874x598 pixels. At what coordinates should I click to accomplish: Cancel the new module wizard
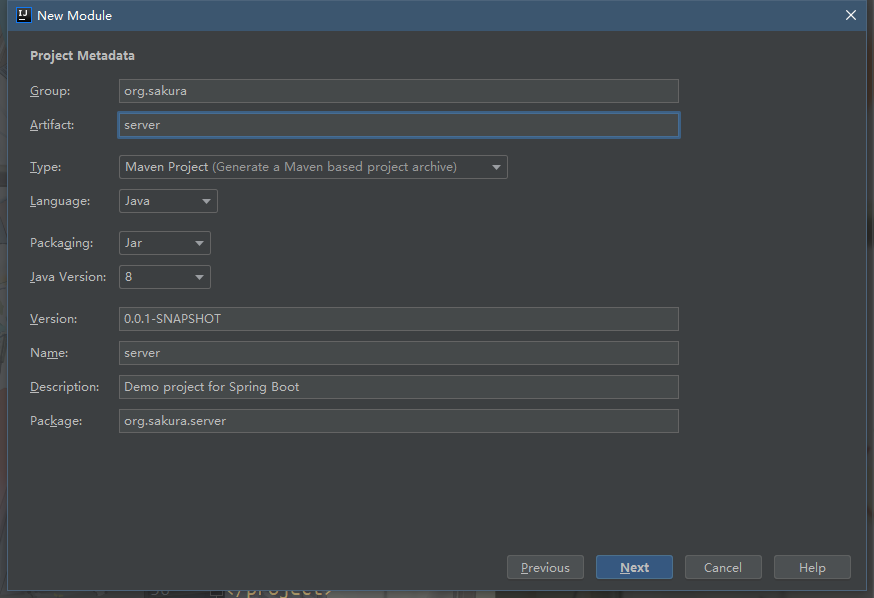click(x=722, y=567)
